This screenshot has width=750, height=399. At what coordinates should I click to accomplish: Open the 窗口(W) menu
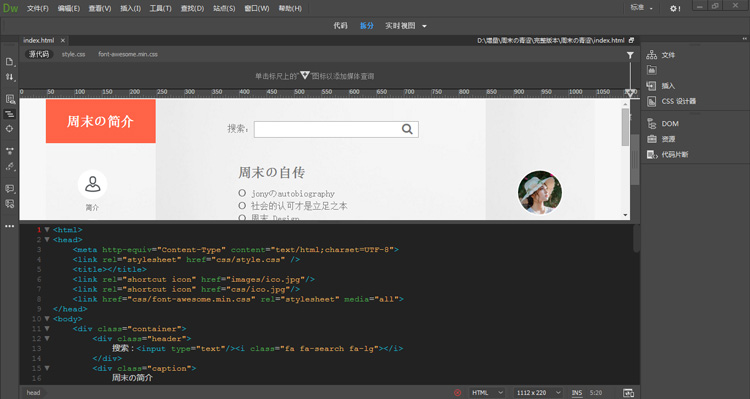(256, 8)
